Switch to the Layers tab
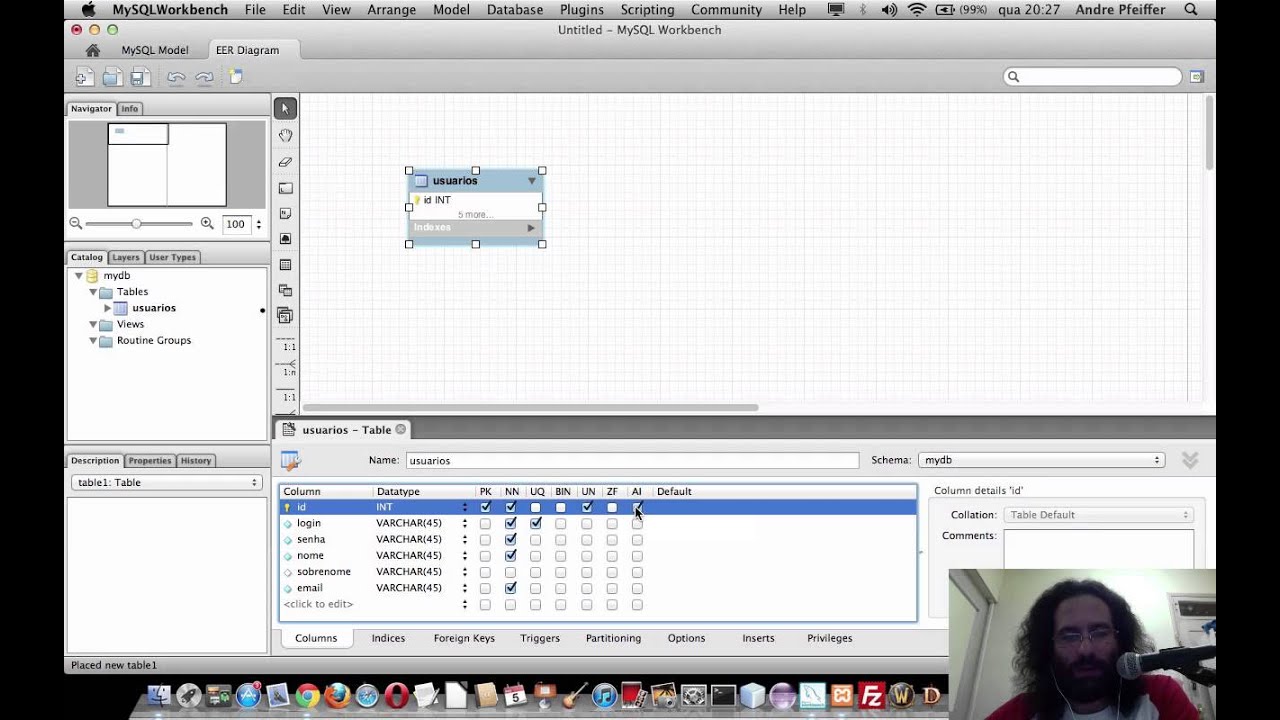 coord(125,257)
